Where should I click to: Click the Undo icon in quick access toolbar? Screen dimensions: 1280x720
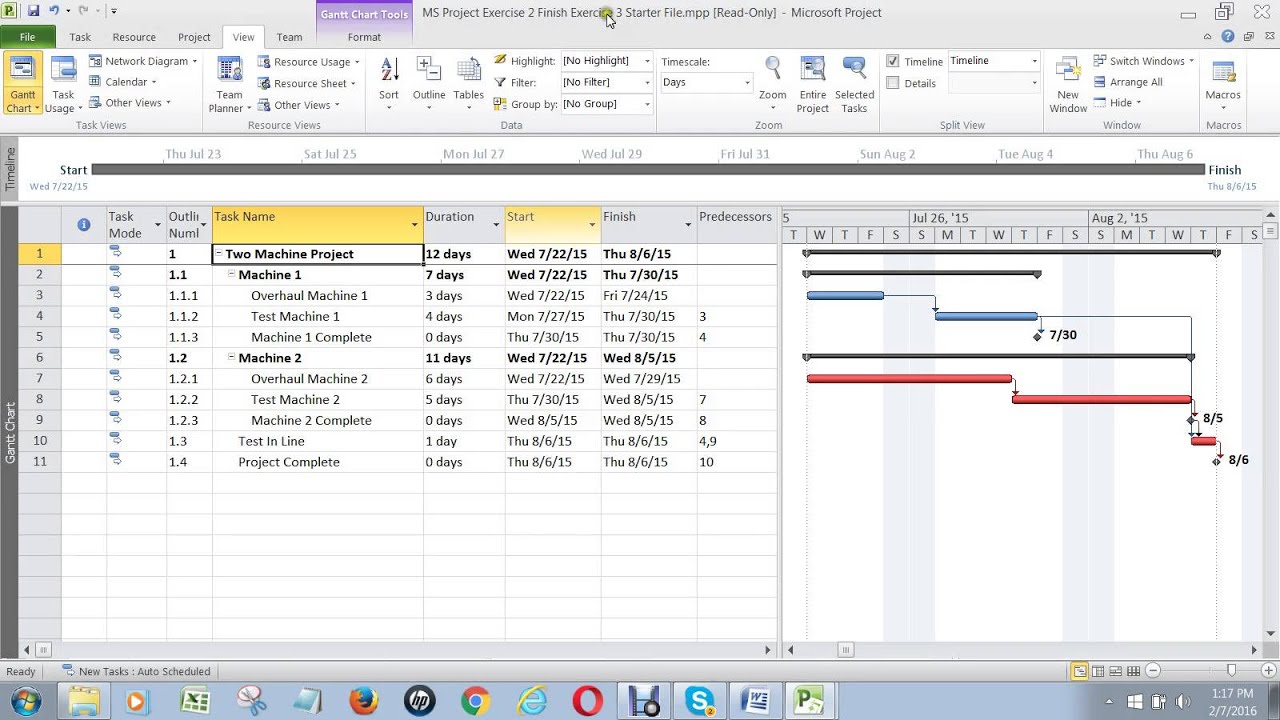(x=54, y=11)
